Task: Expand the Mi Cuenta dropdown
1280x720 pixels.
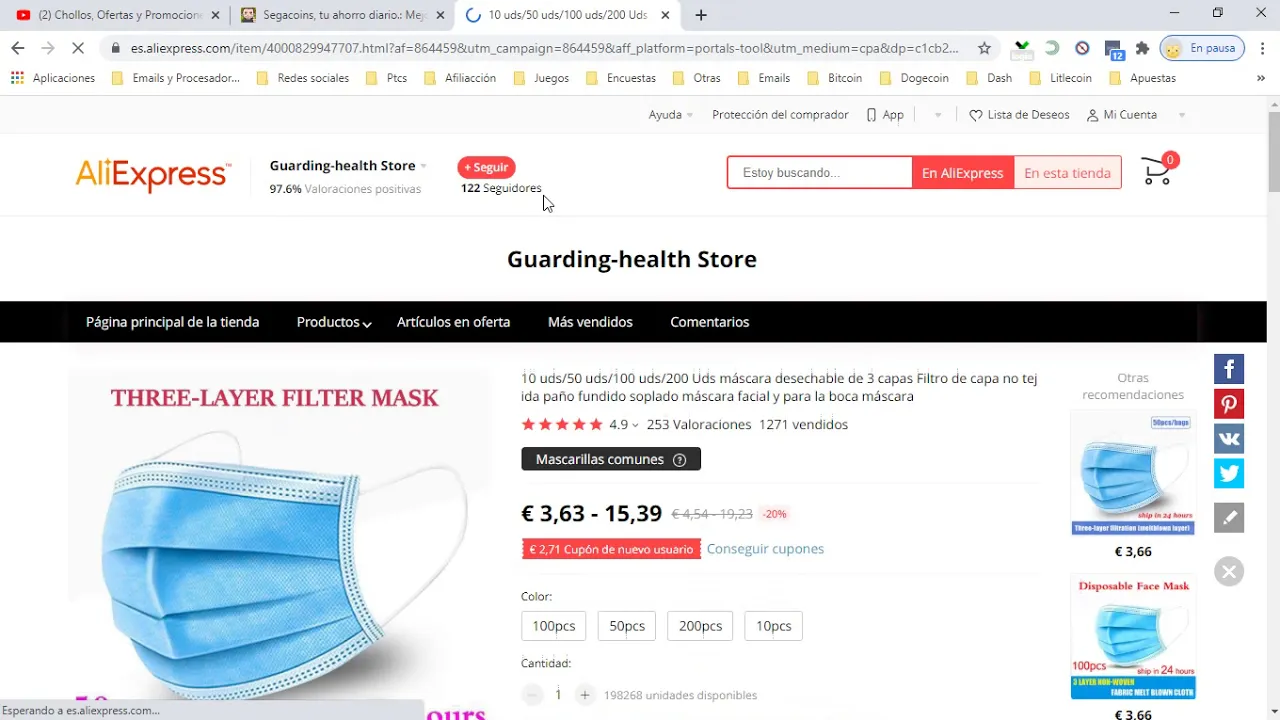Action: click(1136, 115)
